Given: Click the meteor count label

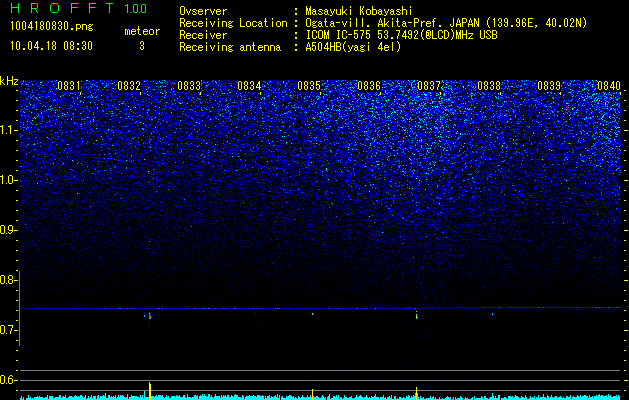Looking at the screenshot, I should [142, 31].
